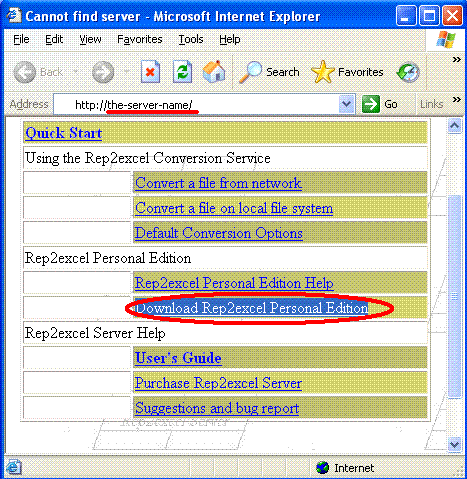467x479 pixels.
Task: Open Back history dropdown arrow
Action: [76, 72]
